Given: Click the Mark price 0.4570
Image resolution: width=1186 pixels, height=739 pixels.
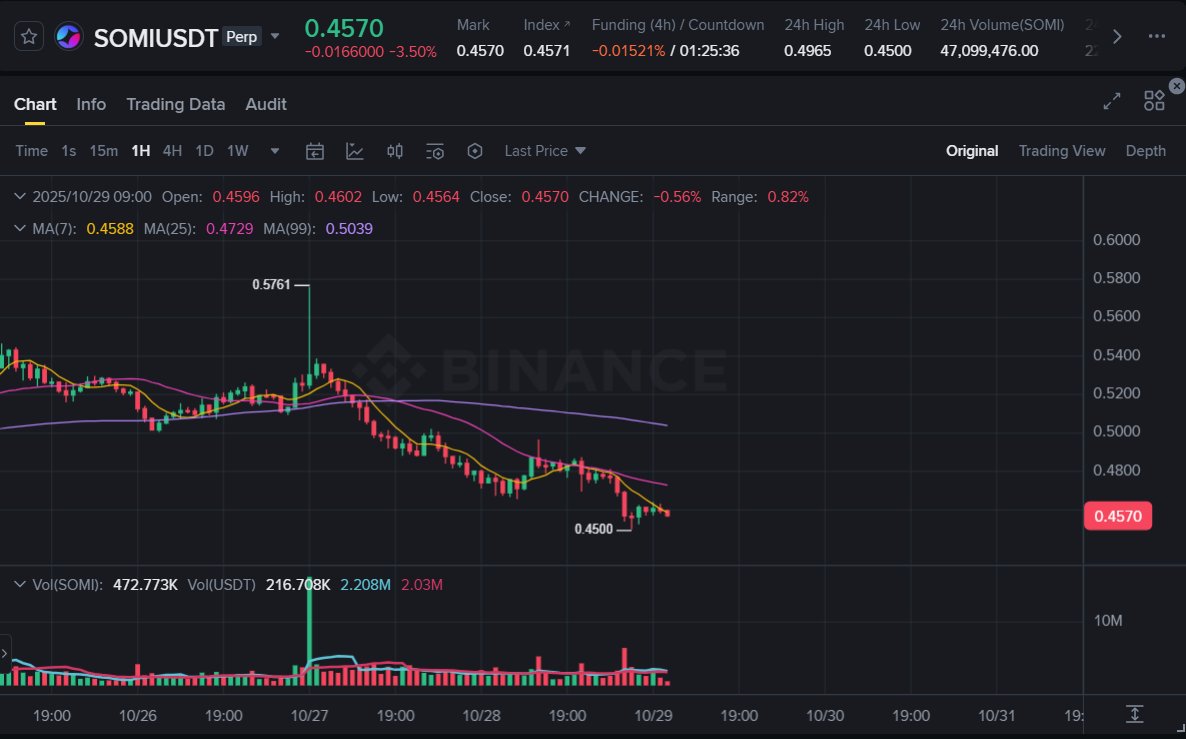Looking at the screenshot, I should [x=480, y=51].
